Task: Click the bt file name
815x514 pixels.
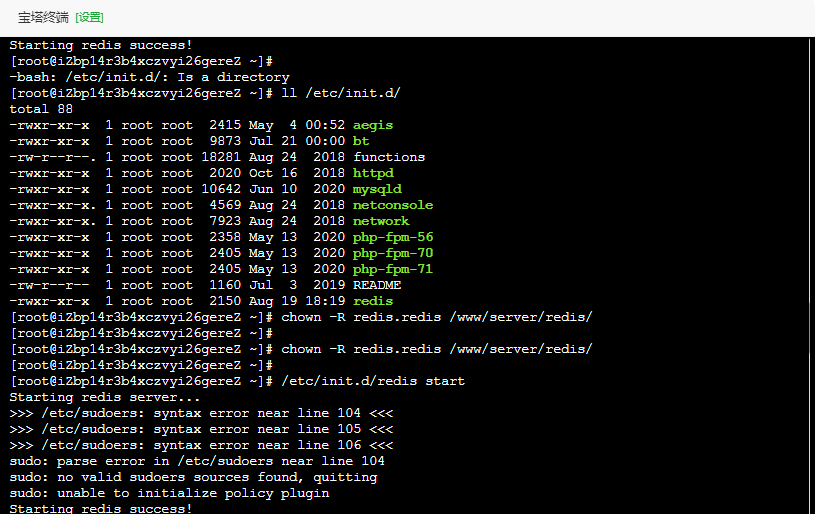Action: [361, 141]
